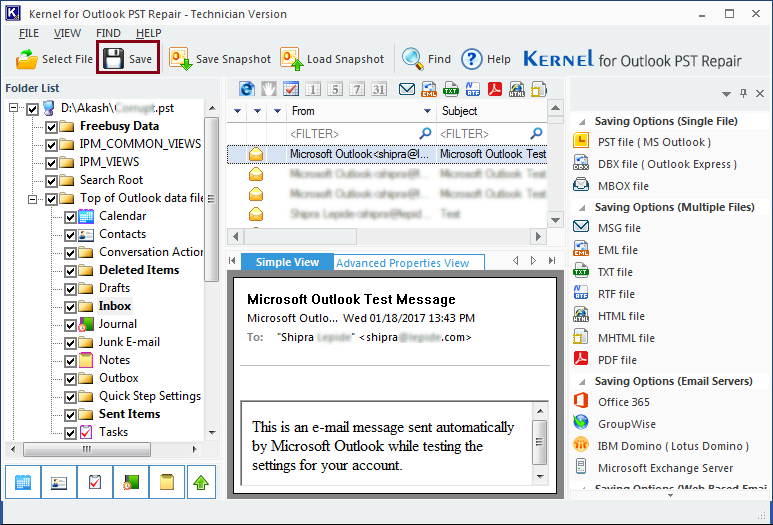This screenshot has width=773, height=525.
Task: Uncheck the Freebusy Data checkbox
Action: click(x=52, y=127)
